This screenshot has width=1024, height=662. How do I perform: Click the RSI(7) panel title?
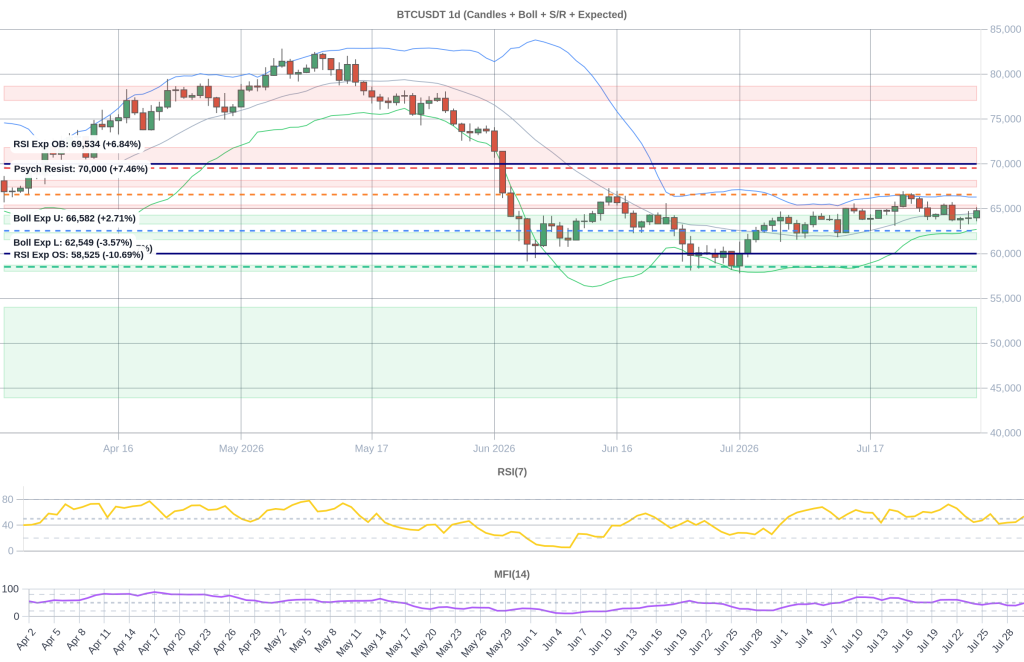pyautogui.click(x=512, y=471)
